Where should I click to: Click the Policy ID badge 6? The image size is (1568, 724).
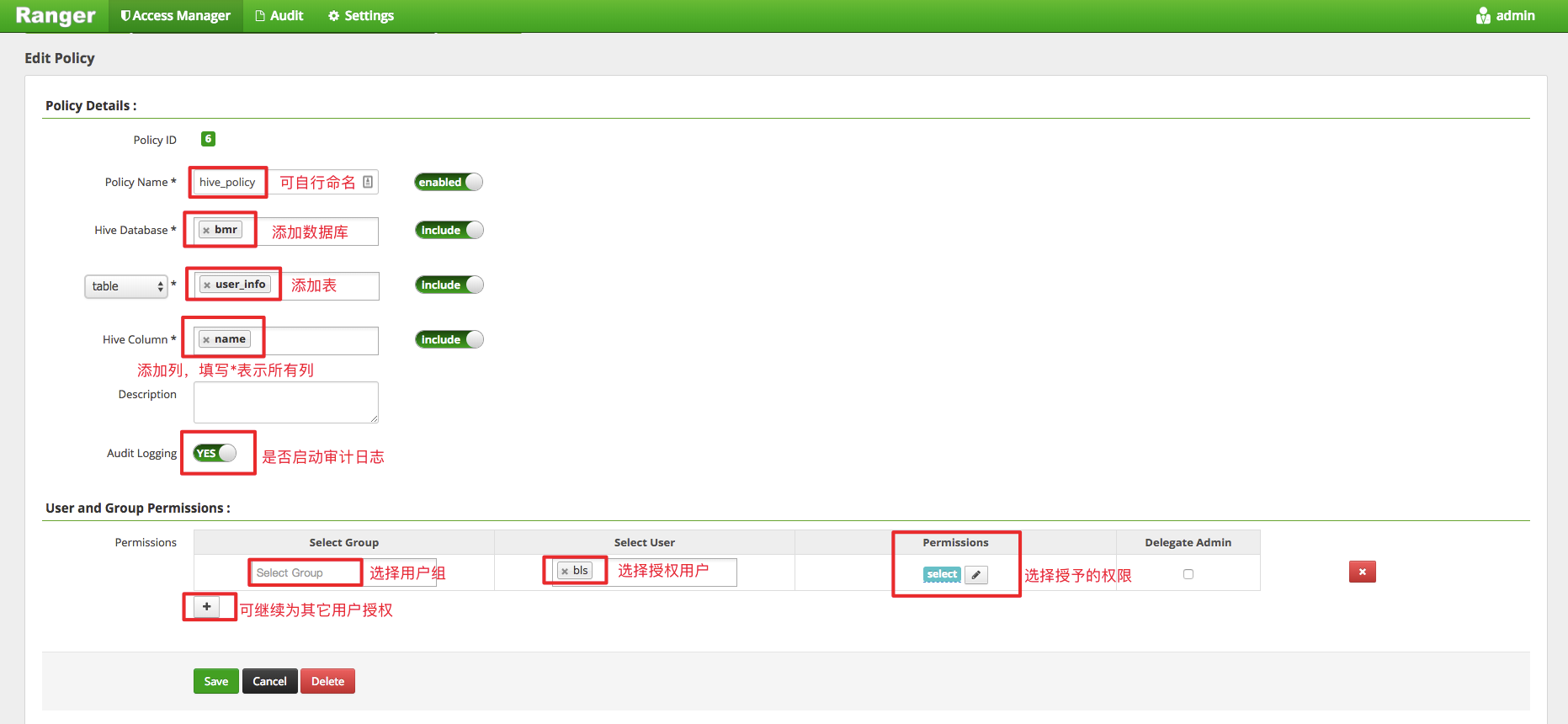click(x=208, y=139)
